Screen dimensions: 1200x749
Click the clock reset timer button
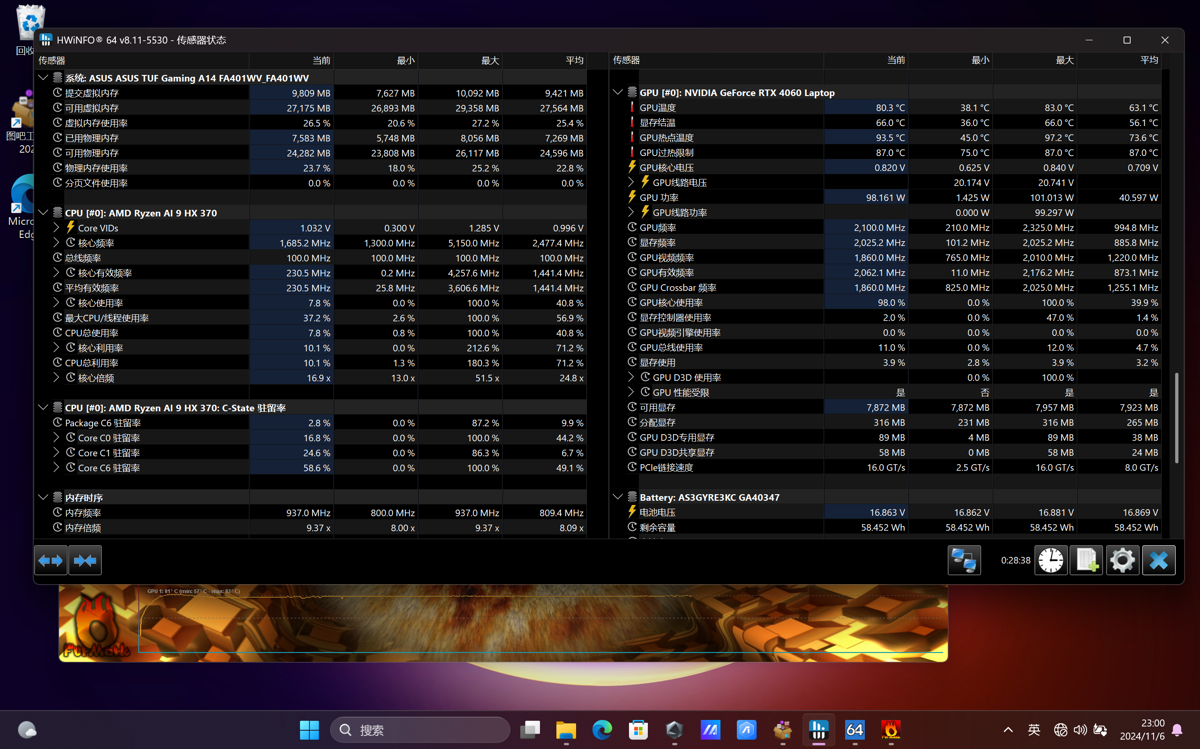tap(1051, 561)
